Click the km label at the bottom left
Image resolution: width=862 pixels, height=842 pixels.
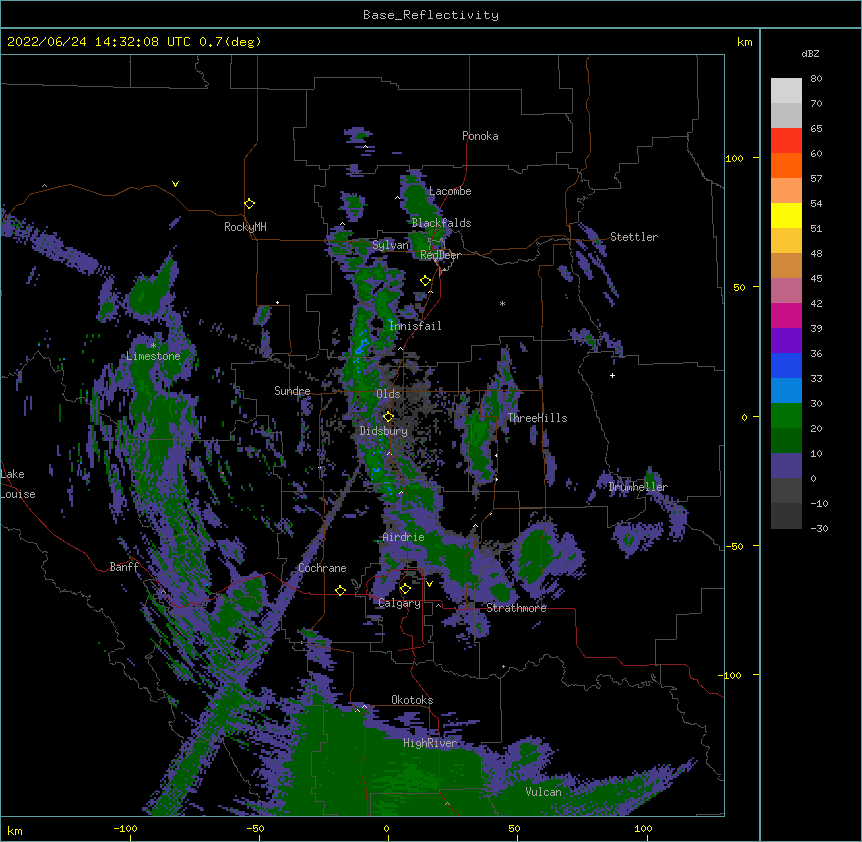[x=15, y=831]
